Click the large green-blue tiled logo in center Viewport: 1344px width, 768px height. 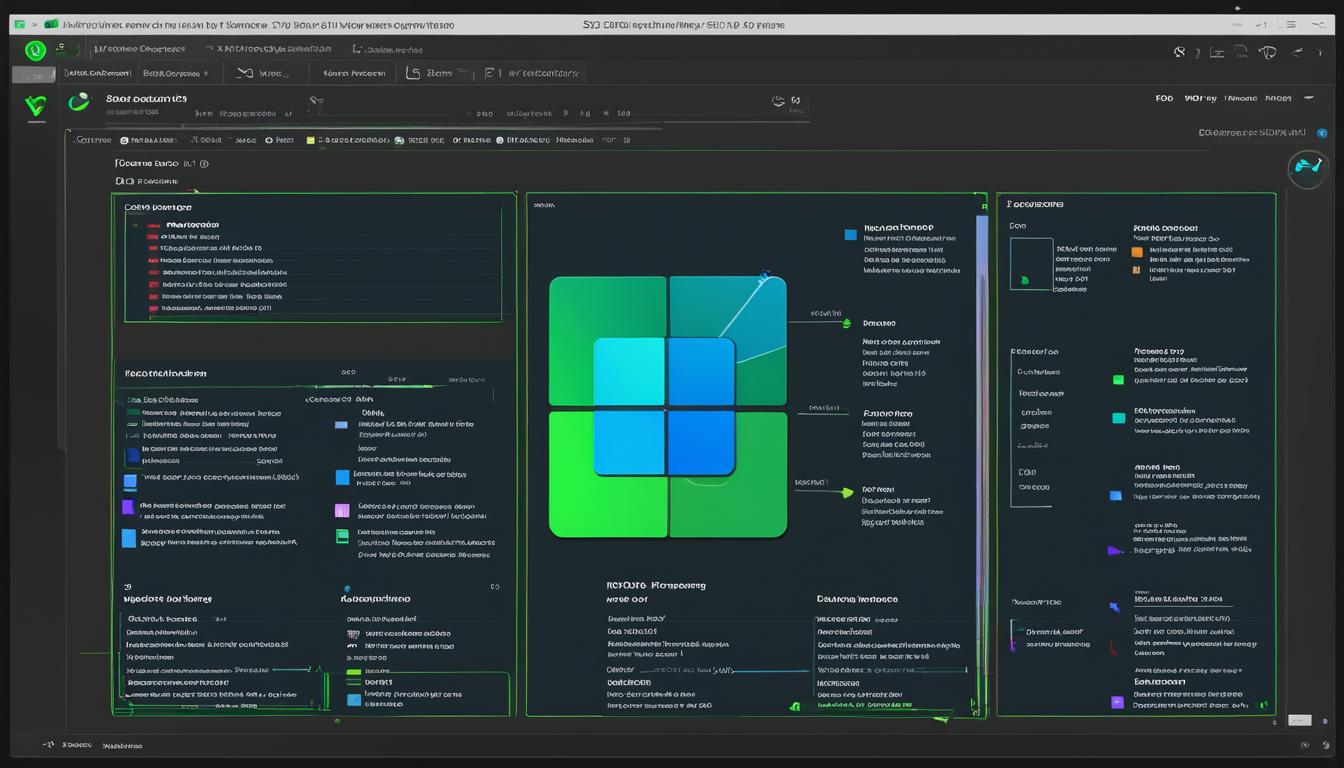pyautogui.click(x=667, y=406)
